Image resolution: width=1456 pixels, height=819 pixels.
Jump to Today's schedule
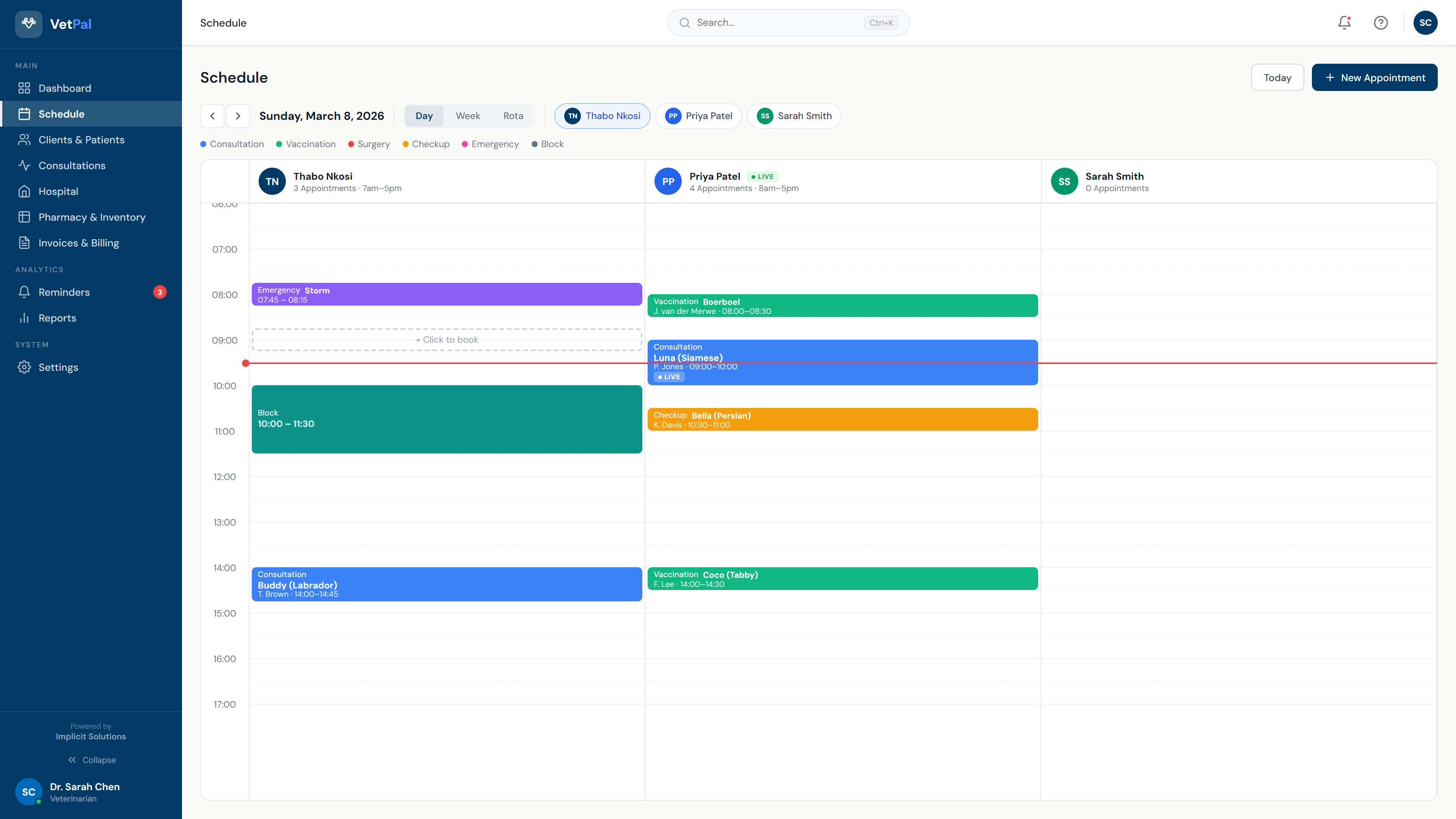click(x=1277, y=77)
